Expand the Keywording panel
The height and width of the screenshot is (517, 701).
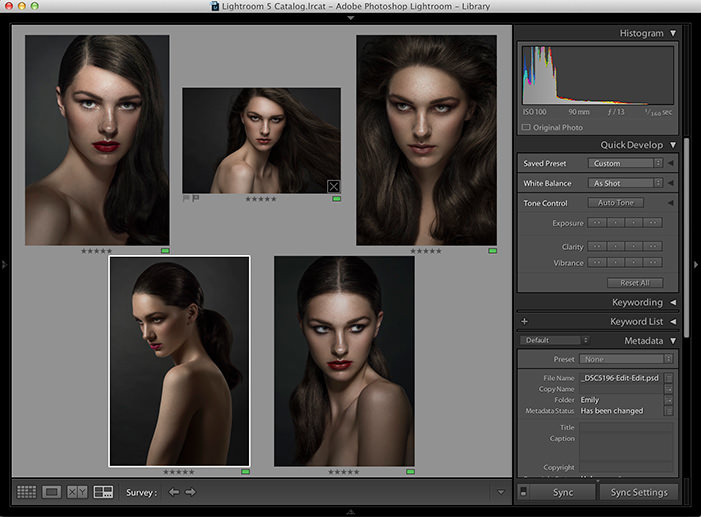pos(672,302)
